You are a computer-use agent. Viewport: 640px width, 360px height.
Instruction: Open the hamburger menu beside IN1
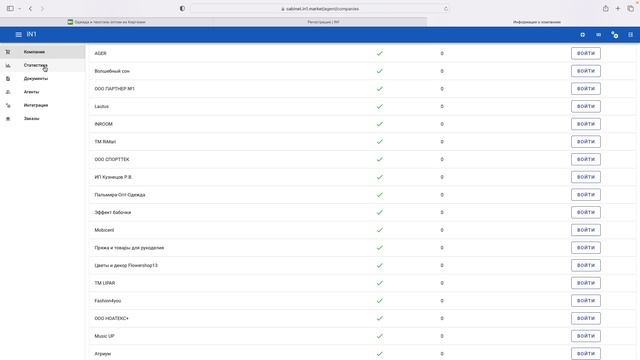coord(18,35)
